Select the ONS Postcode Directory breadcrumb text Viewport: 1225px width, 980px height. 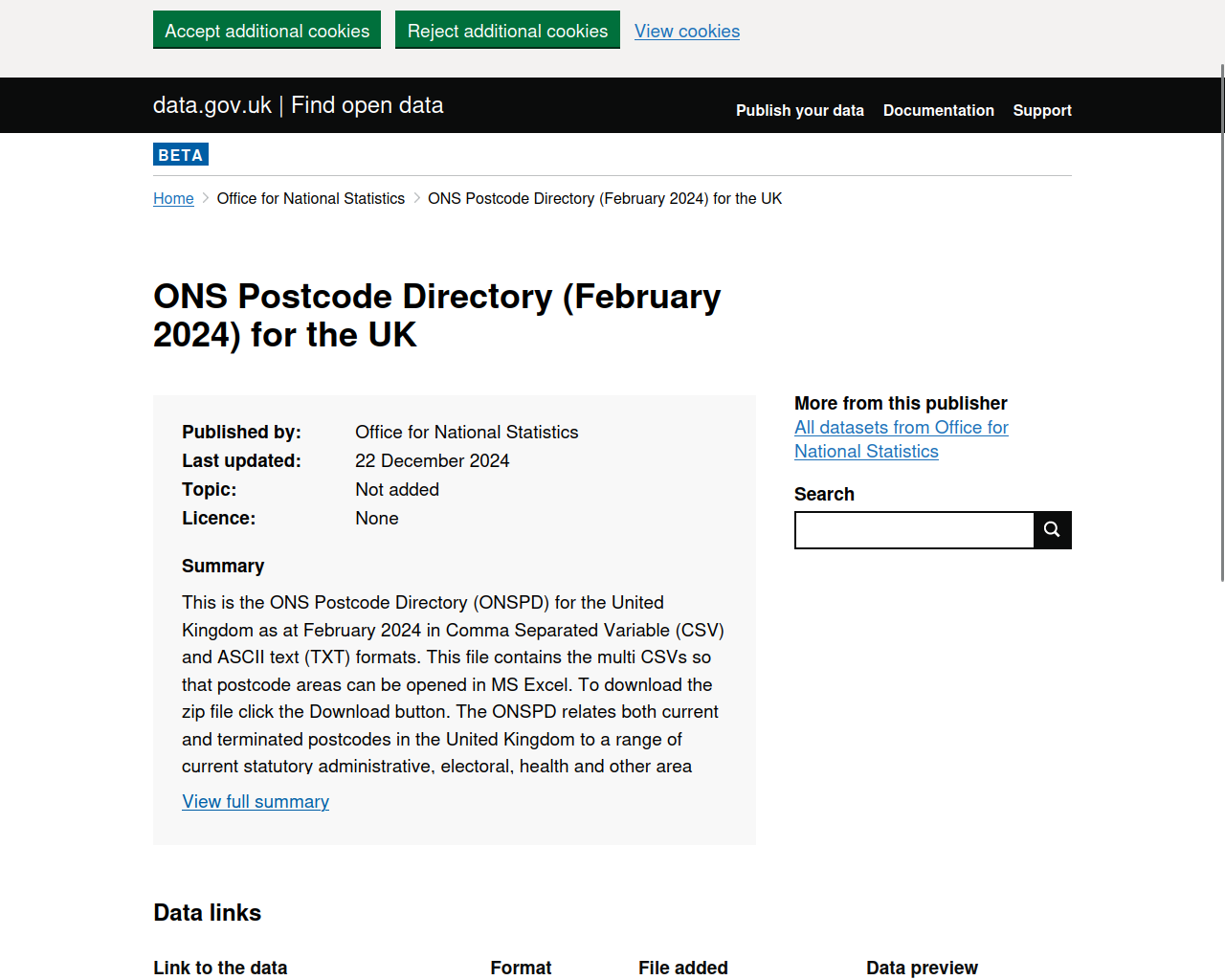click(605, 198)
